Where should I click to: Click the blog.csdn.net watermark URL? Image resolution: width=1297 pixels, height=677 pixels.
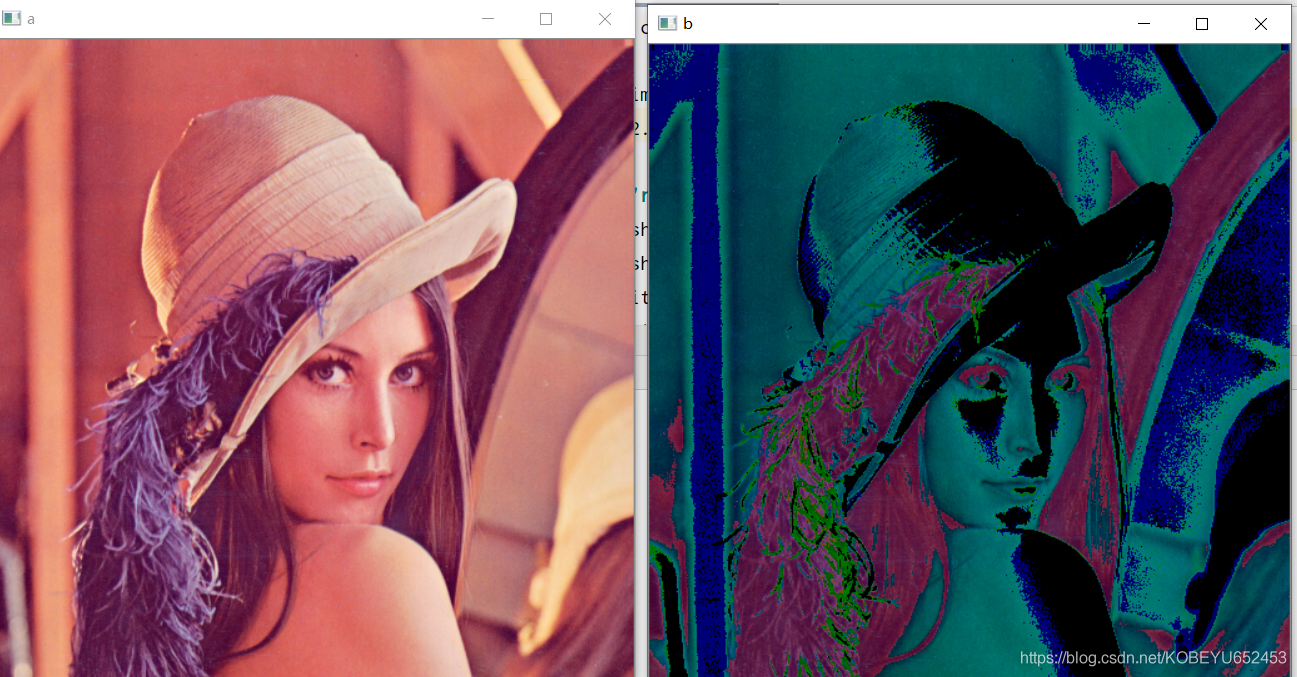click(1153, 657)
